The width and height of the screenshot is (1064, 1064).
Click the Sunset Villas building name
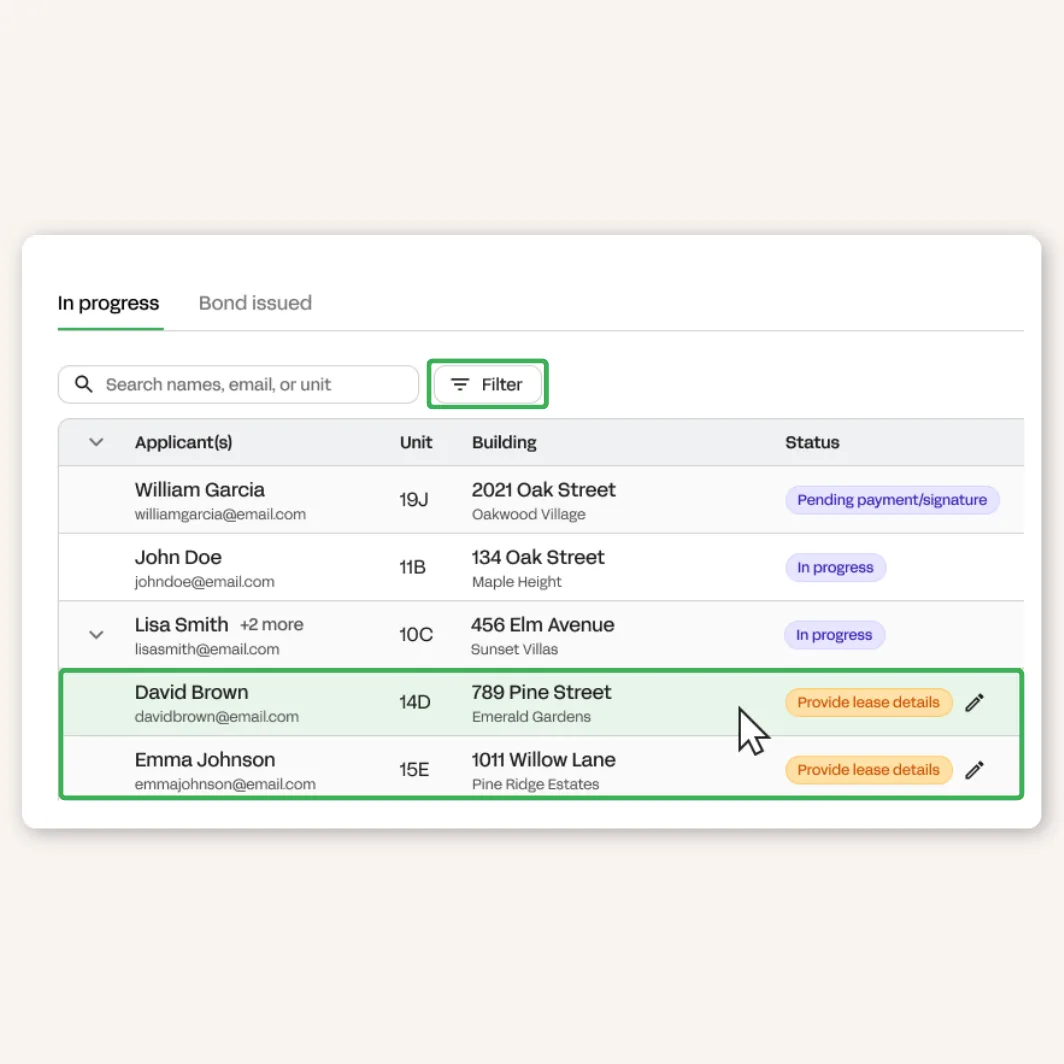click(x=514, y=649)
